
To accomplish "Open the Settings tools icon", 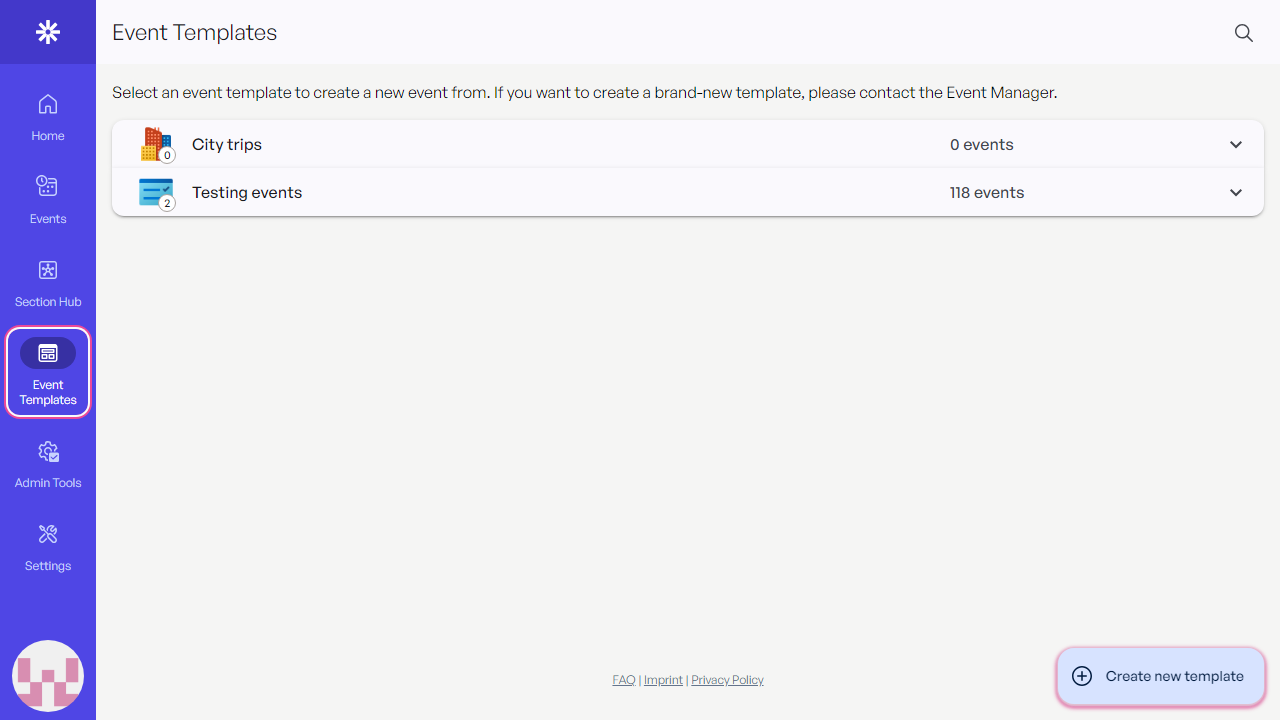I will coord(48,534).
